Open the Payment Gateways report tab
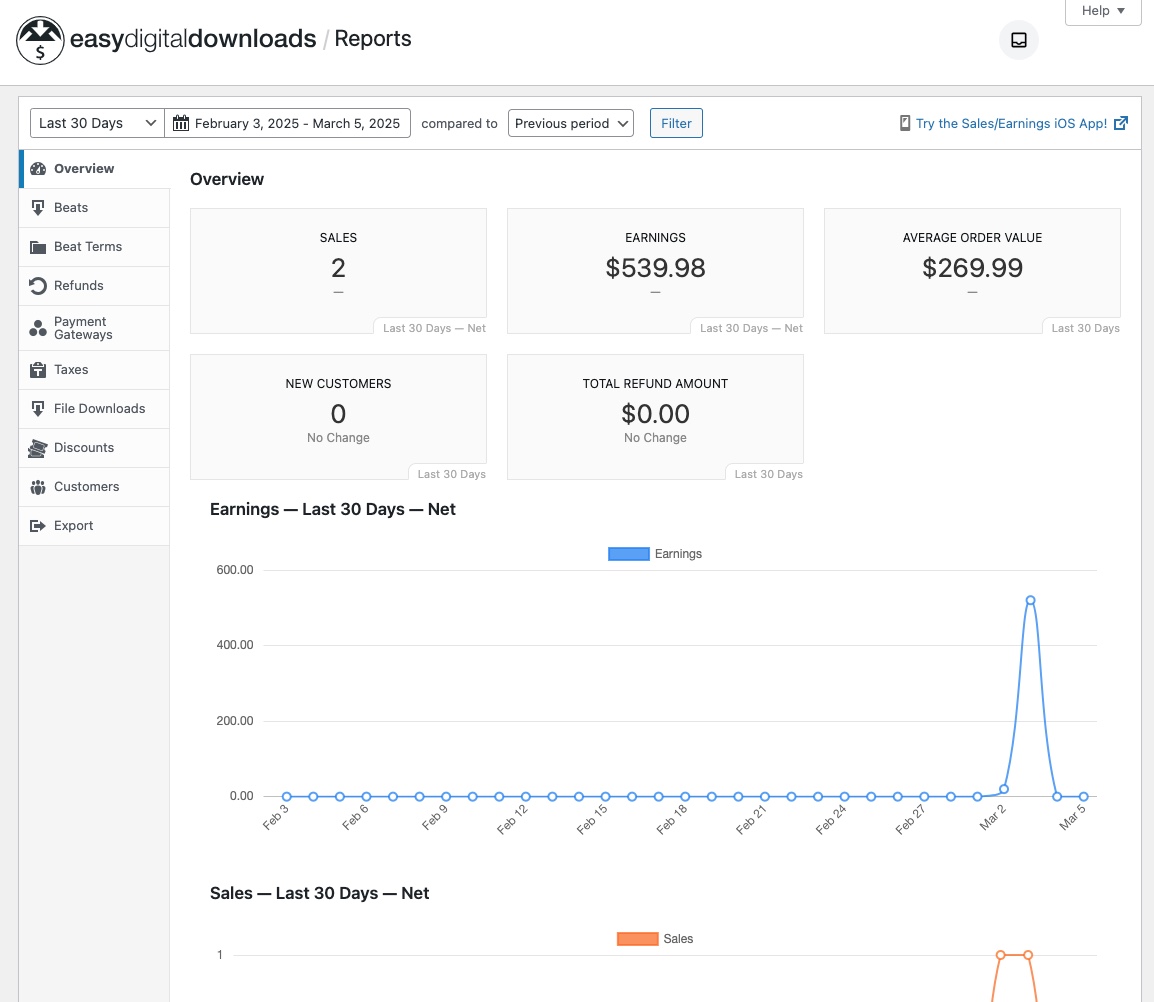This screenshot has width=1154, height=1002. click(x=94, y=328)
